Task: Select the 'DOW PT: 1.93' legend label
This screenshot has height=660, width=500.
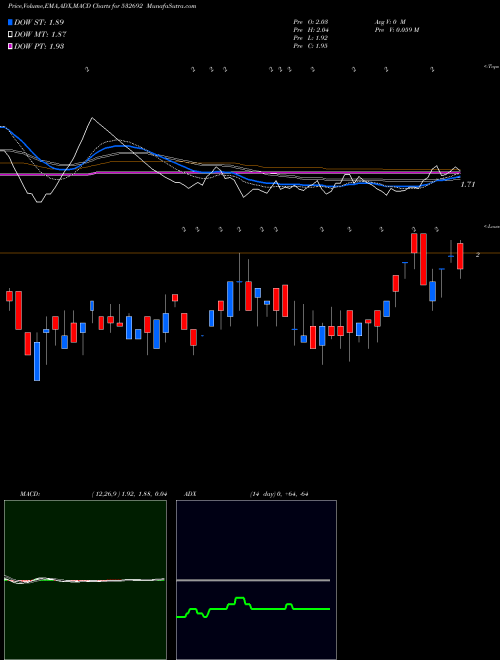Action: point(39,47)
